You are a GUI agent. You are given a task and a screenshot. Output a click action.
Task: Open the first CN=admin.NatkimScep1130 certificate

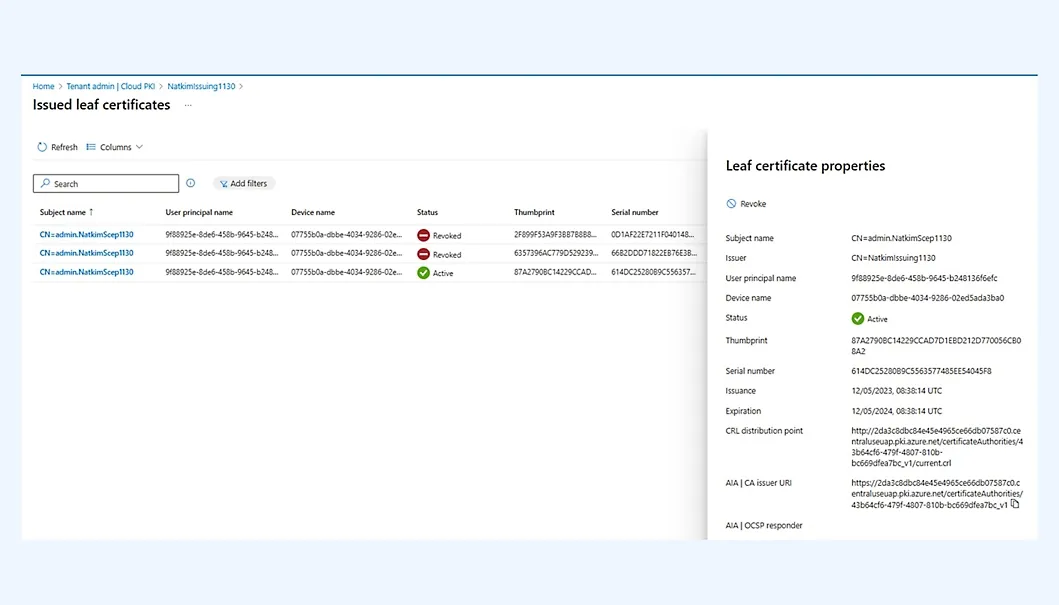(x=86, y=234)
